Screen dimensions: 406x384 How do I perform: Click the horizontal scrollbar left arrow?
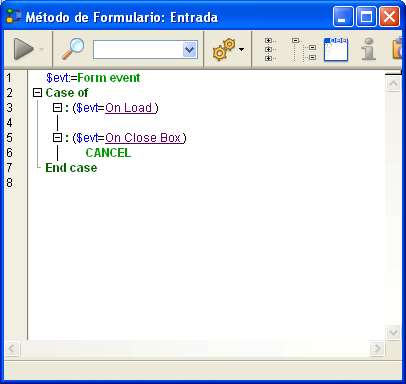[x=12, y=349]
